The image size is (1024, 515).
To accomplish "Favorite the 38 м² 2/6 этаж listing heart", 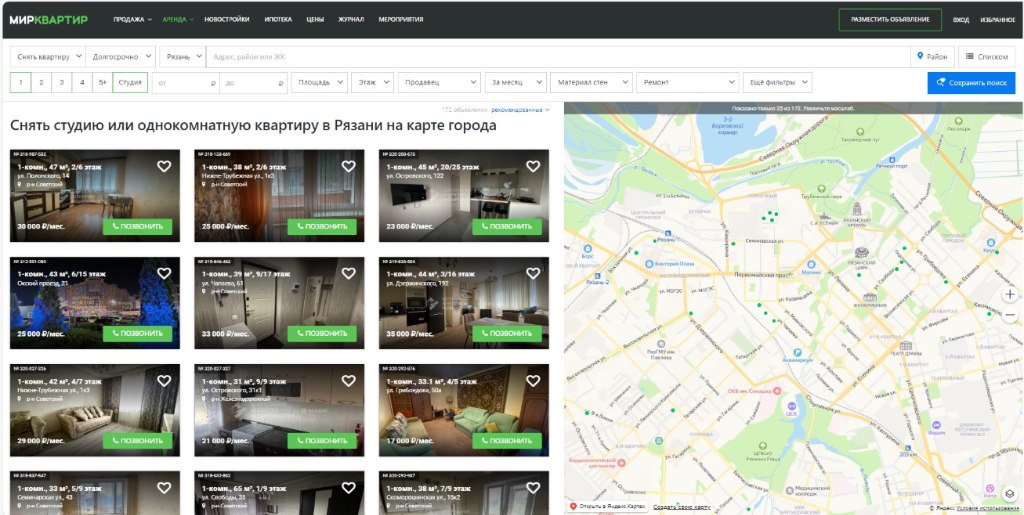I will point(349,166).
